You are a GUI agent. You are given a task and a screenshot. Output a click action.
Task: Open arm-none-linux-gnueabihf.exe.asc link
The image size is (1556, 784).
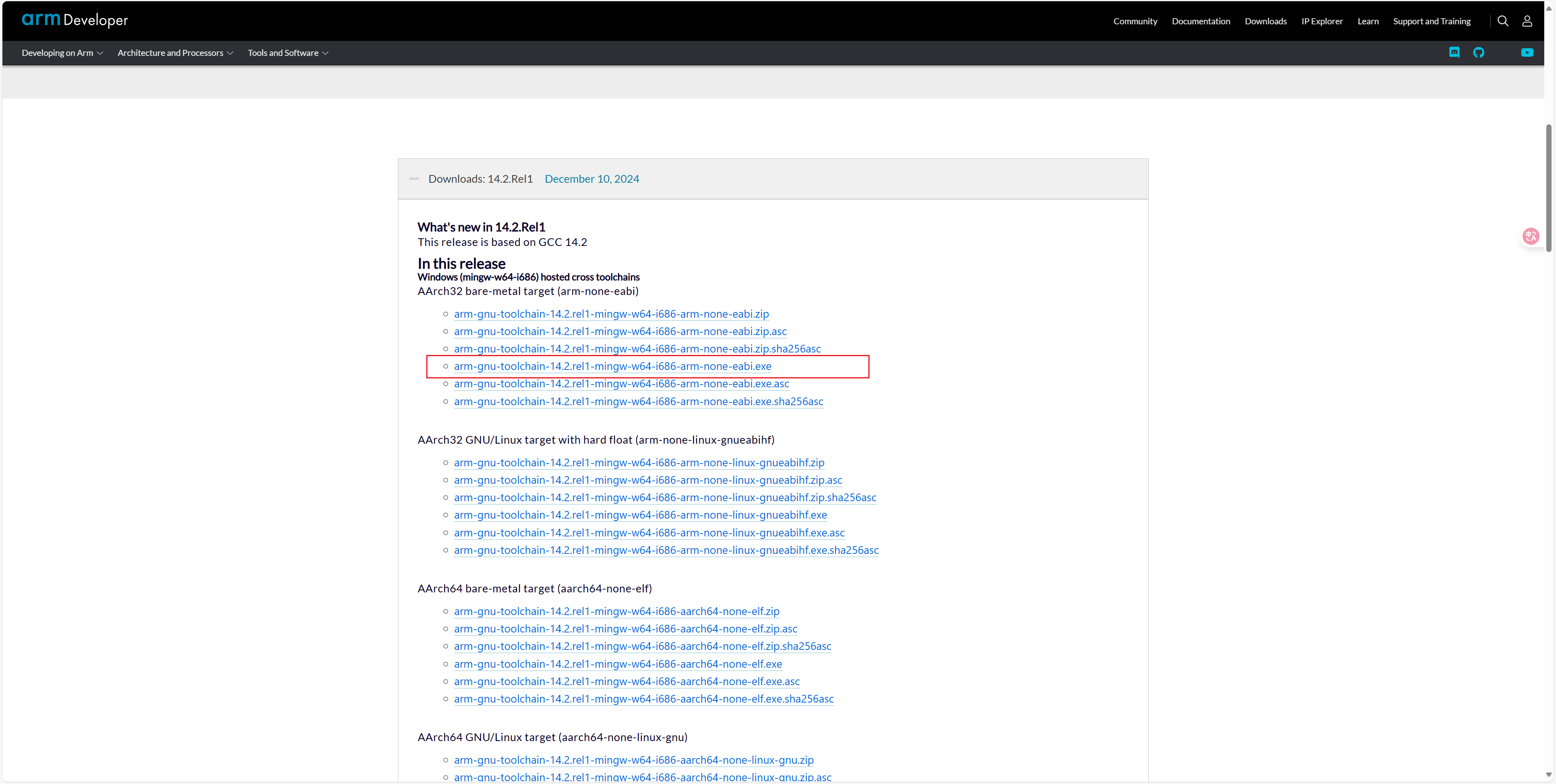click(x=649, y=533)
